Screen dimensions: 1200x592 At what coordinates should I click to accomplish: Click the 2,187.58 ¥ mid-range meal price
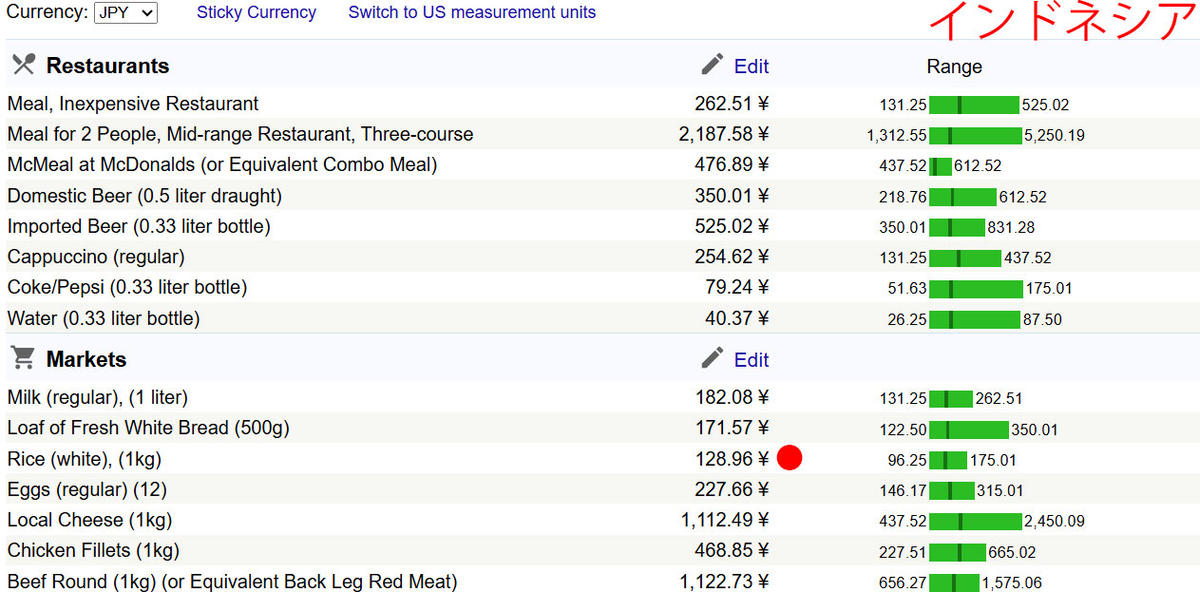coord(724,134)
